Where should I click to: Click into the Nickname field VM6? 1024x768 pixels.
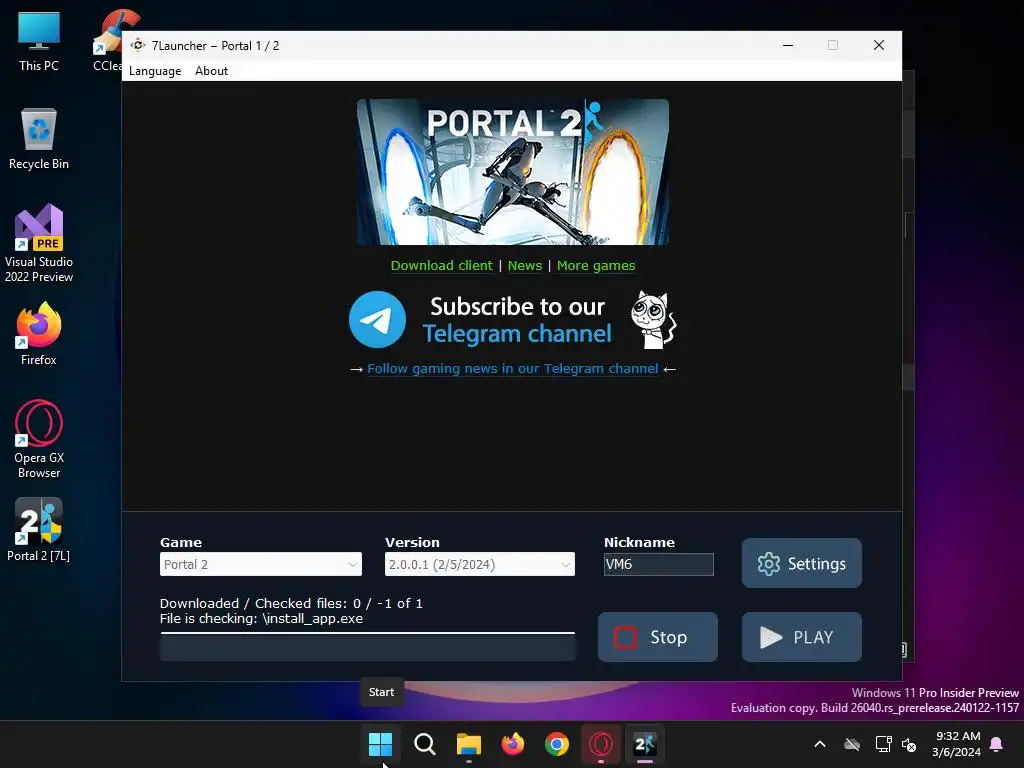click(x=658, y=564)
